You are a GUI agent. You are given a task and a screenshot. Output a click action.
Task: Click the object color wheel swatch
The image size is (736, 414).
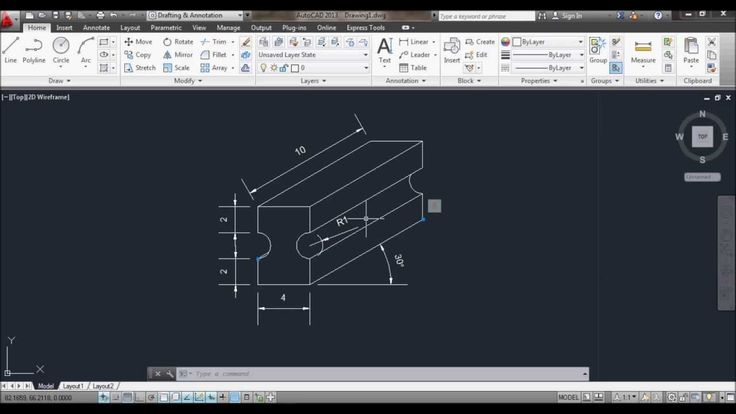[505, 42]
